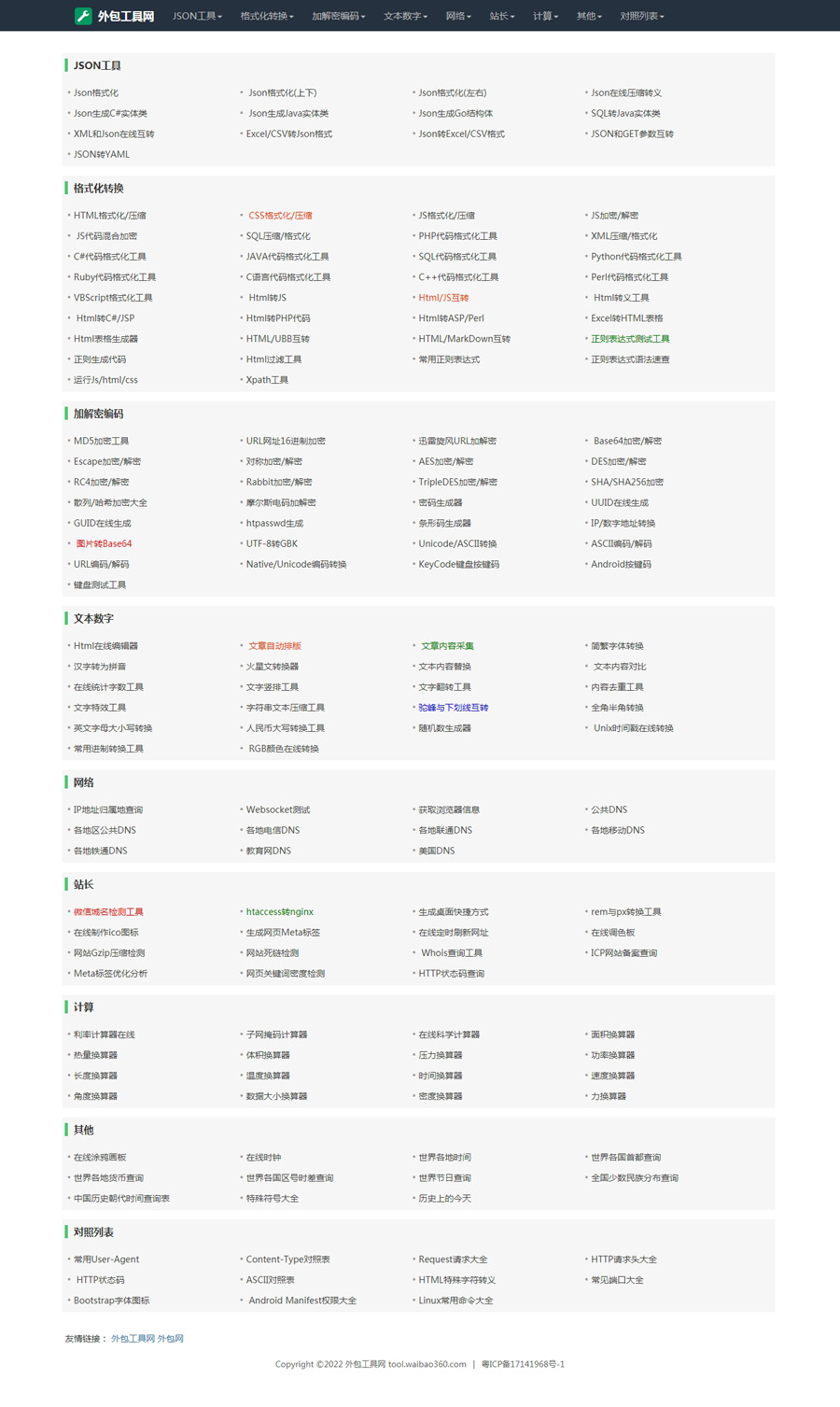Click the htaccess转nginx link
This screenshot has width=840, height=1407.
click(x=280, y=912)
